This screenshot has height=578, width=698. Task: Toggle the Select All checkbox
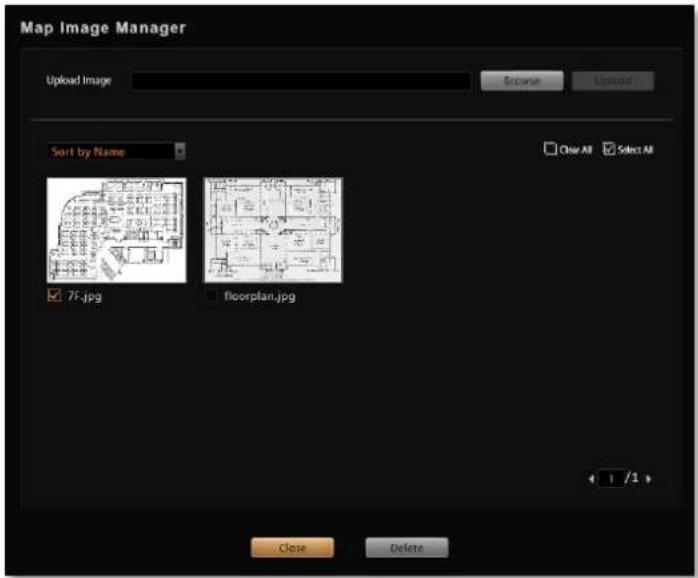(609, 148)
